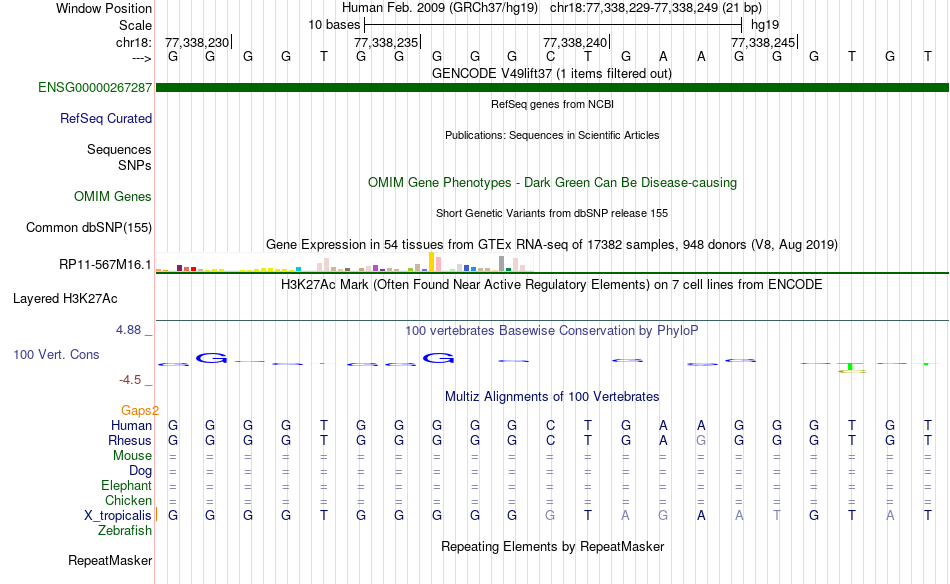Screen dimensions: 950x584
Task: Click the ENSG00000267287 gene track label
Action: [95, 87]
